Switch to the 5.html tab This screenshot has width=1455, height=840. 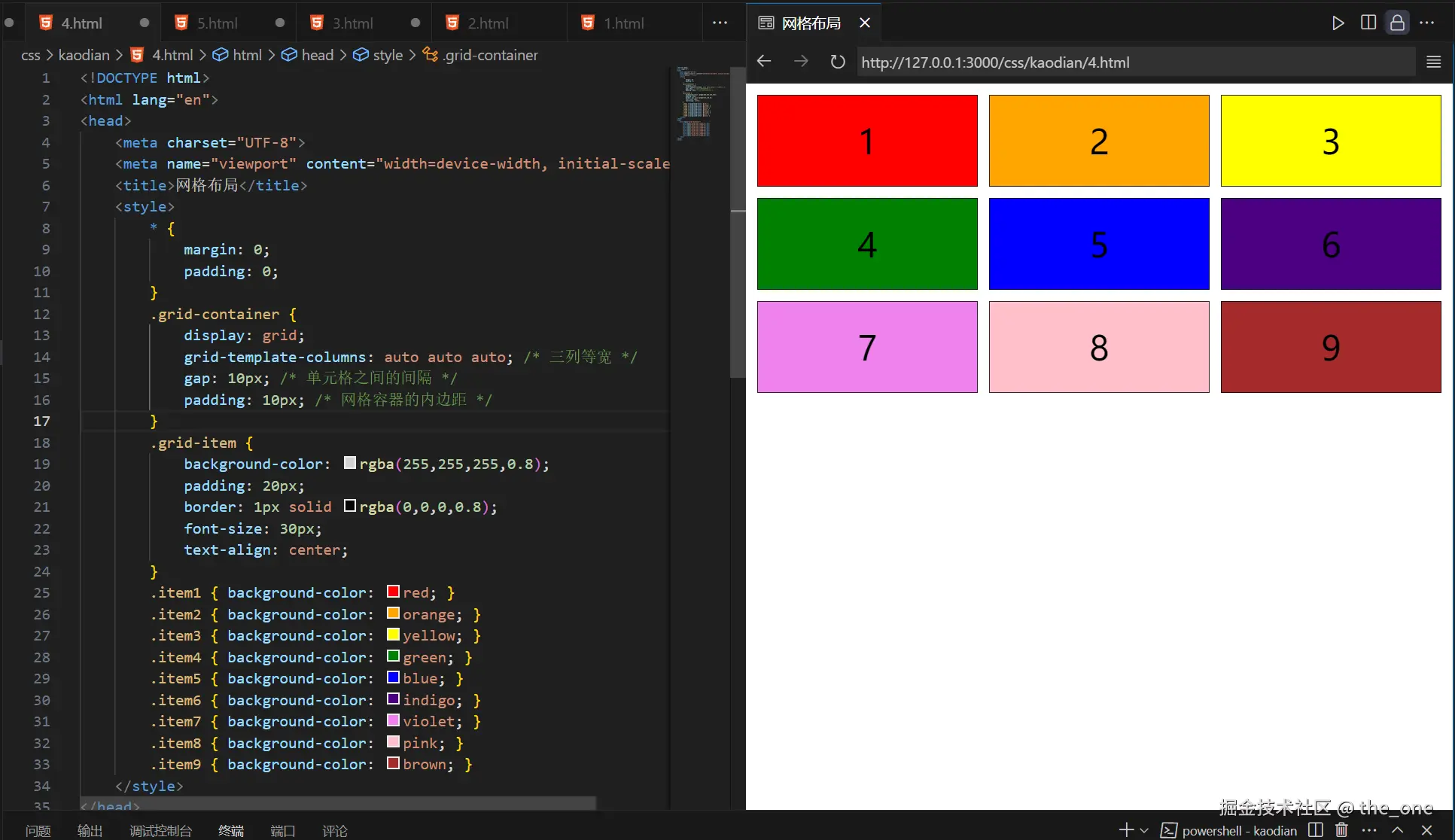click(217, 23)
